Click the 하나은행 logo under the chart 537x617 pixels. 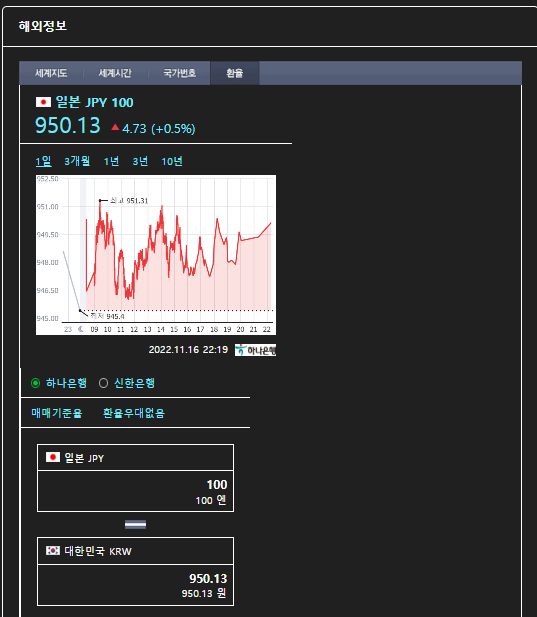[255, 350]
